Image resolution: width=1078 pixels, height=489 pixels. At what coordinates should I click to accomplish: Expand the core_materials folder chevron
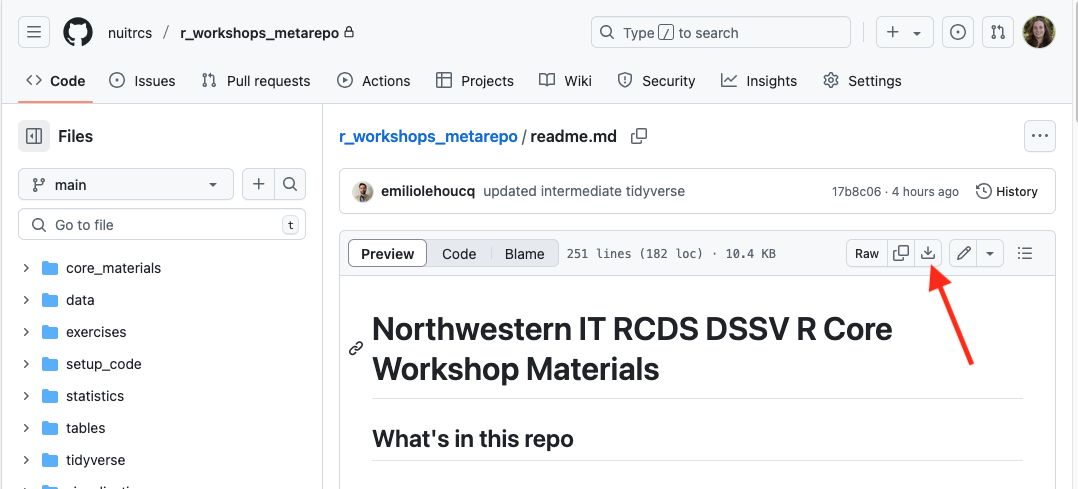pyautogui.click(x=26, y=268)
